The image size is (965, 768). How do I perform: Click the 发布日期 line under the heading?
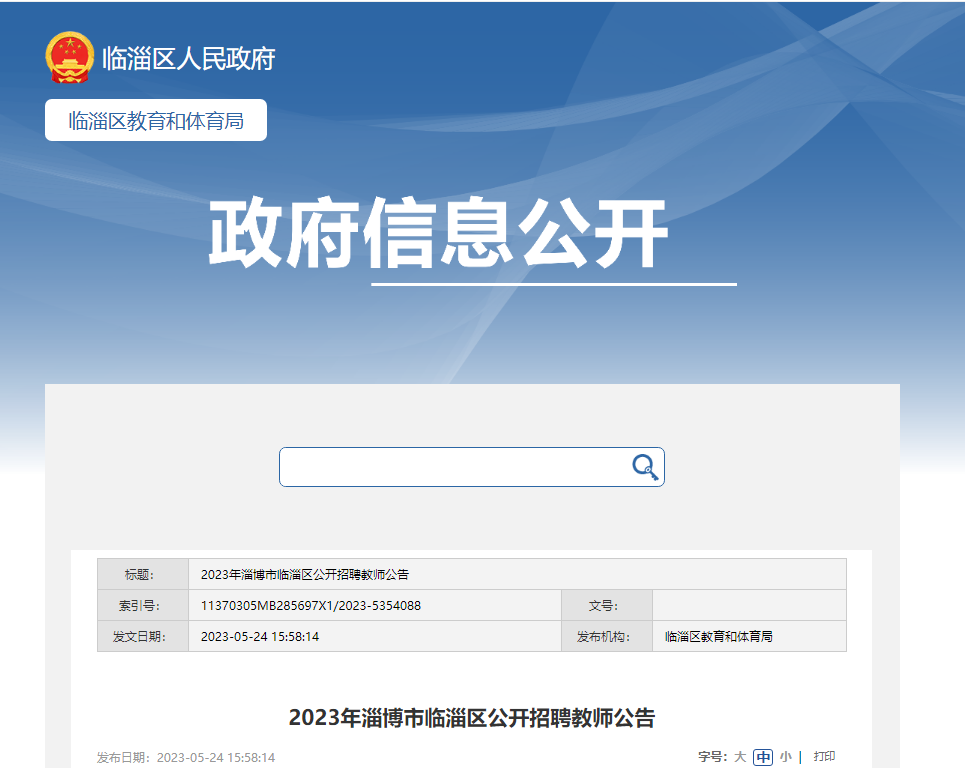coord(186,758)
